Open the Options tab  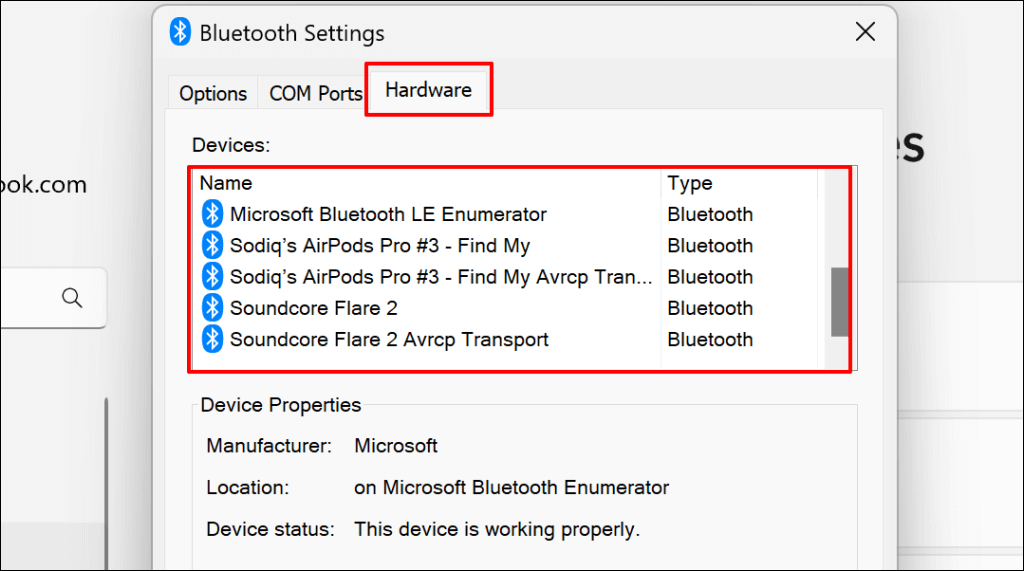coord(213,93)
